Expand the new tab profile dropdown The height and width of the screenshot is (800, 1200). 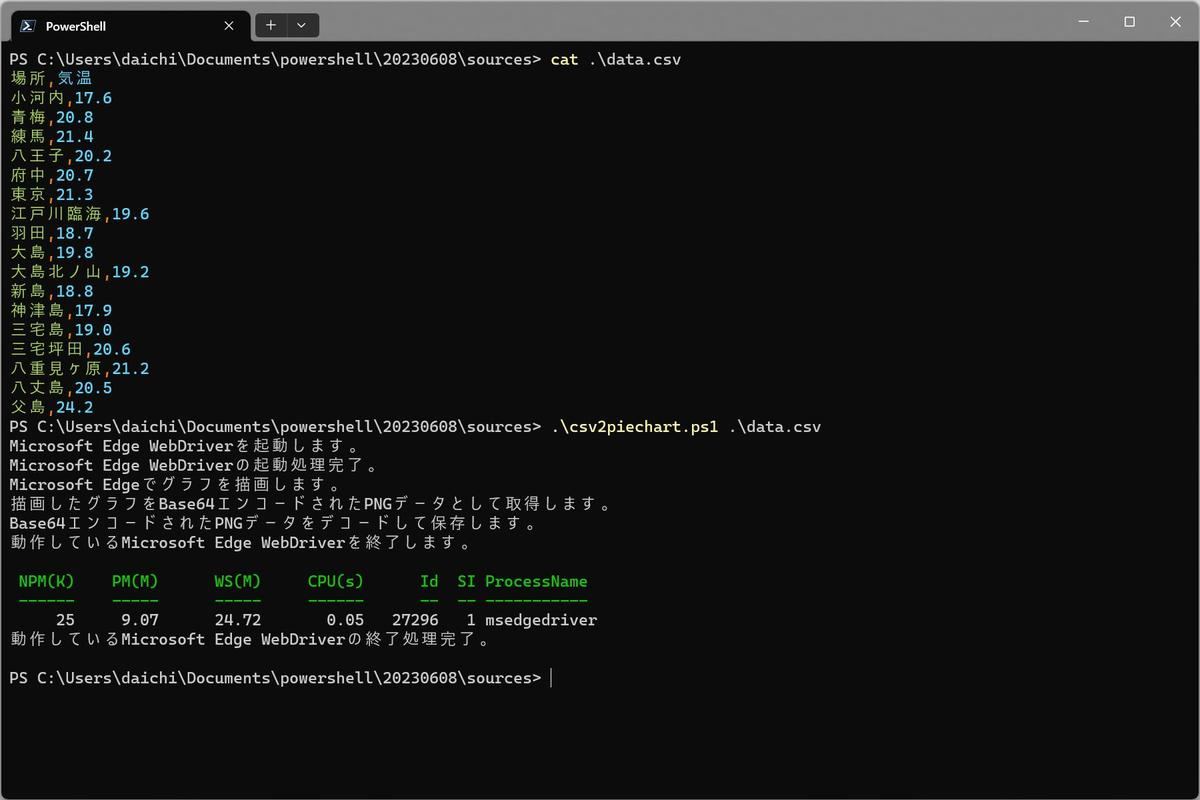click(303, 26)
